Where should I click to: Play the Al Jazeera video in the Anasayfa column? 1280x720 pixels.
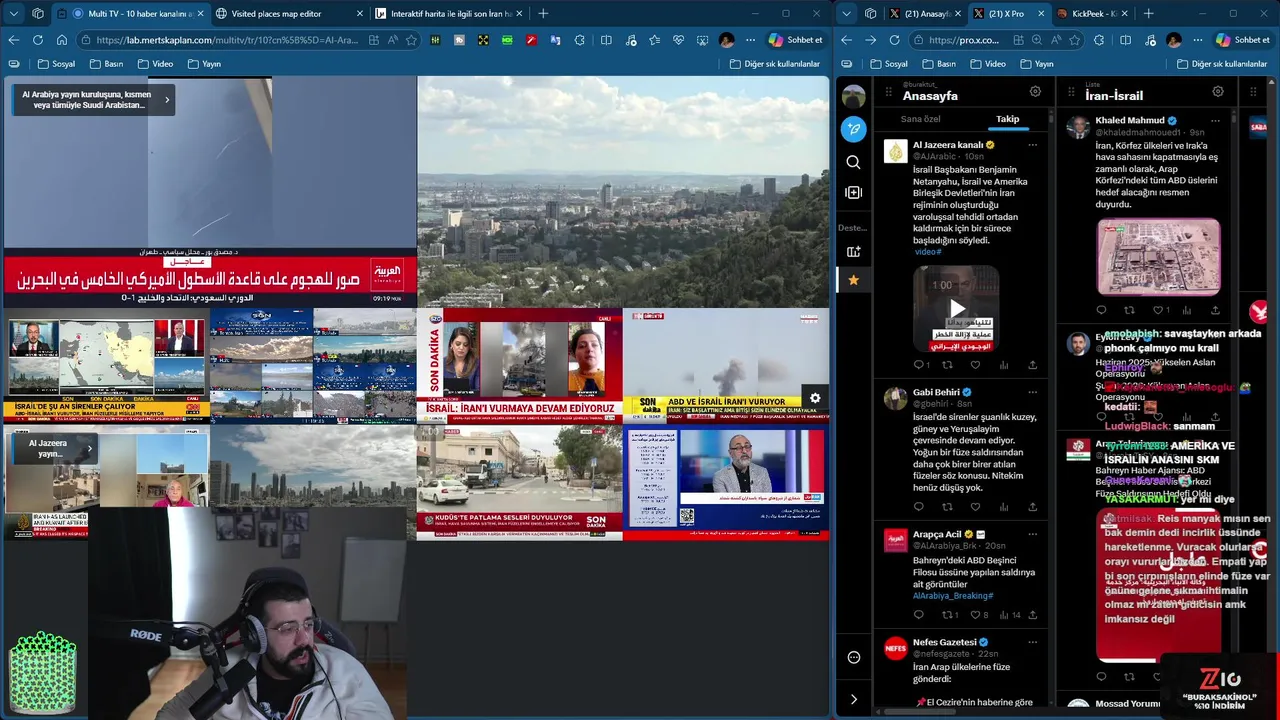956,308
